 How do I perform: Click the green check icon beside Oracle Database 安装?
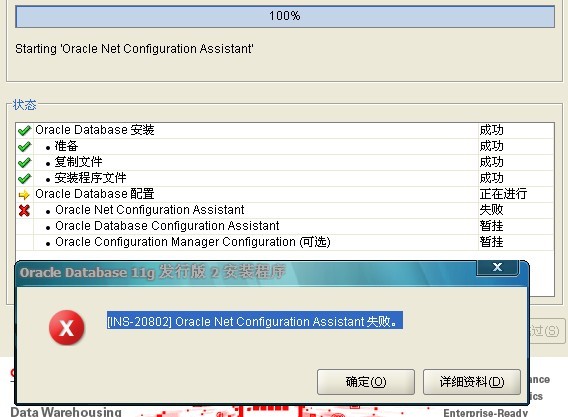[24, 130]
